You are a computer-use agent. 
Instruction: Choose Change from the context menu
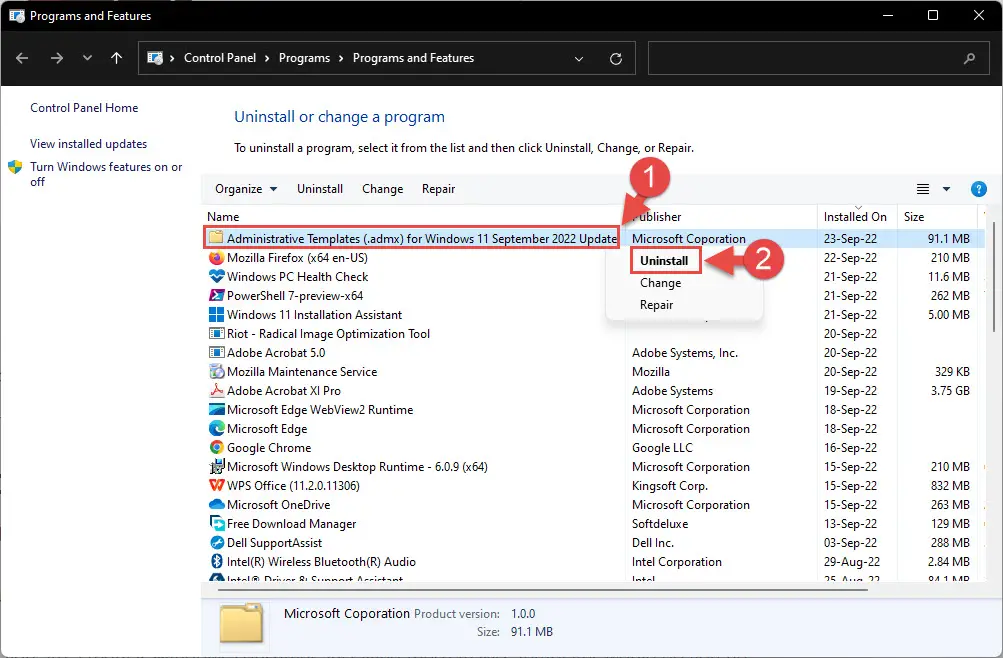660,283
